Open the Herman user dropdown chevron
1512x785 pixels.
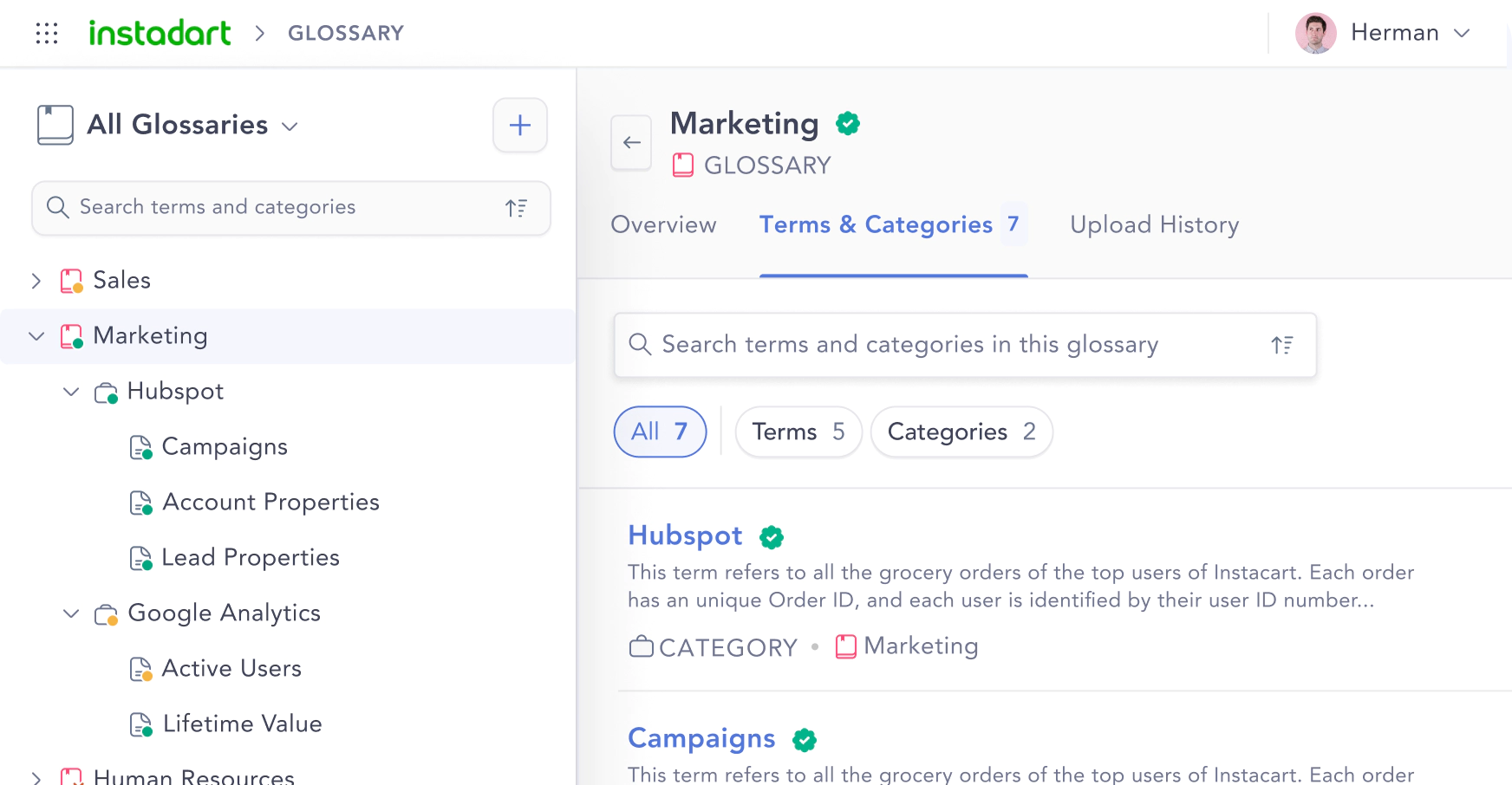coord(1462,33)
